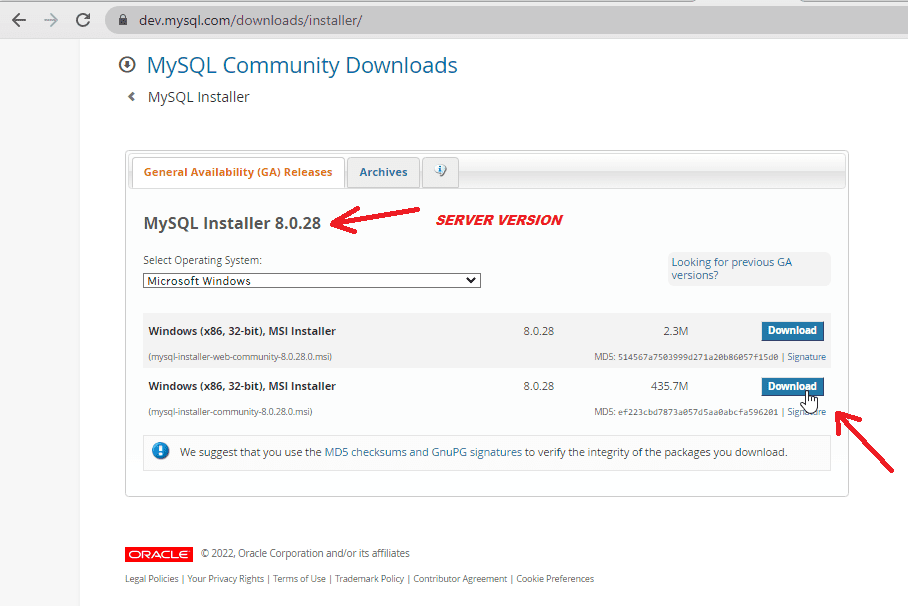This screenshot has width=908, height=606.
Task: Download the 435.7M full installer
Action: coord(792,386)
